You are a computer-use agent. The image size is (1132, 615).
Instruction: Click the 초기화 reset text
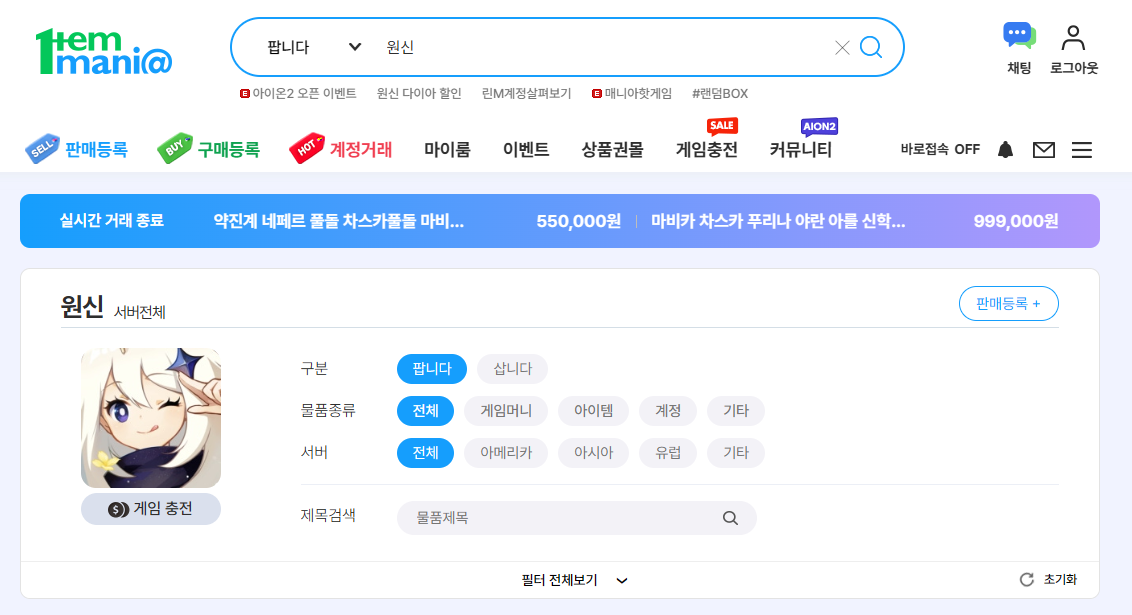click(1060, 580)
